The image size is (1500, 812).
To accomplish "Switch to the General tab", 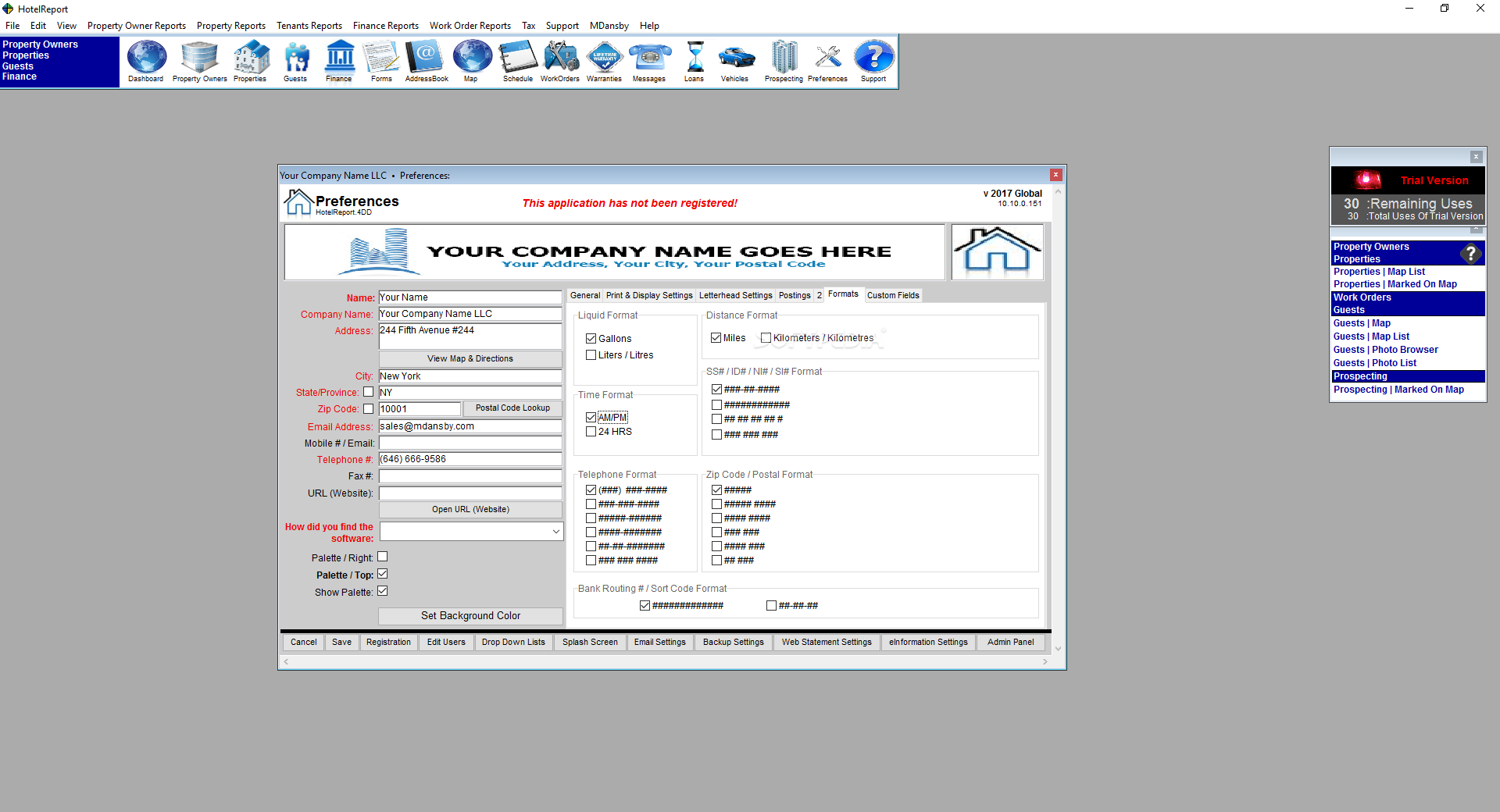I will tap(585, 295).
